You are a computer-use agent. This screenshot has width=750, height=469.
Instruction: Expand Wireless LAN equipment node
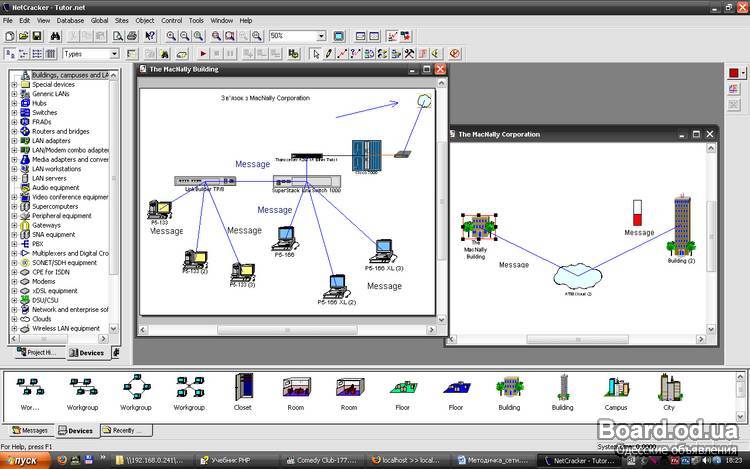coord(14,328)
